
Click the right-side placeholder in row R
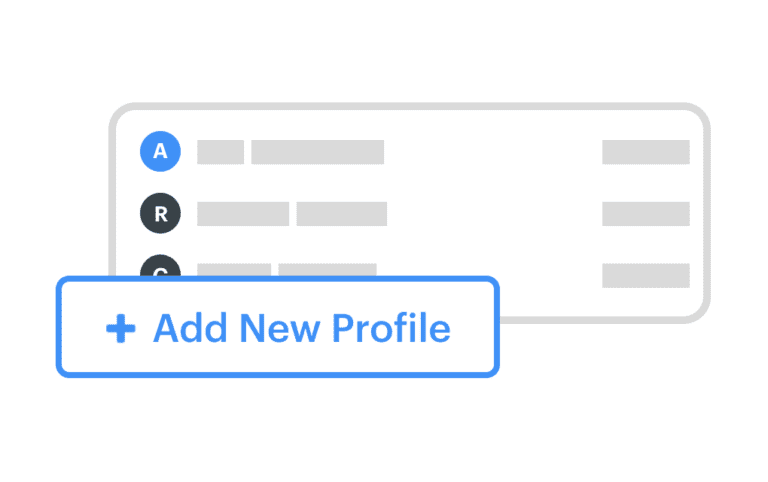645,213
